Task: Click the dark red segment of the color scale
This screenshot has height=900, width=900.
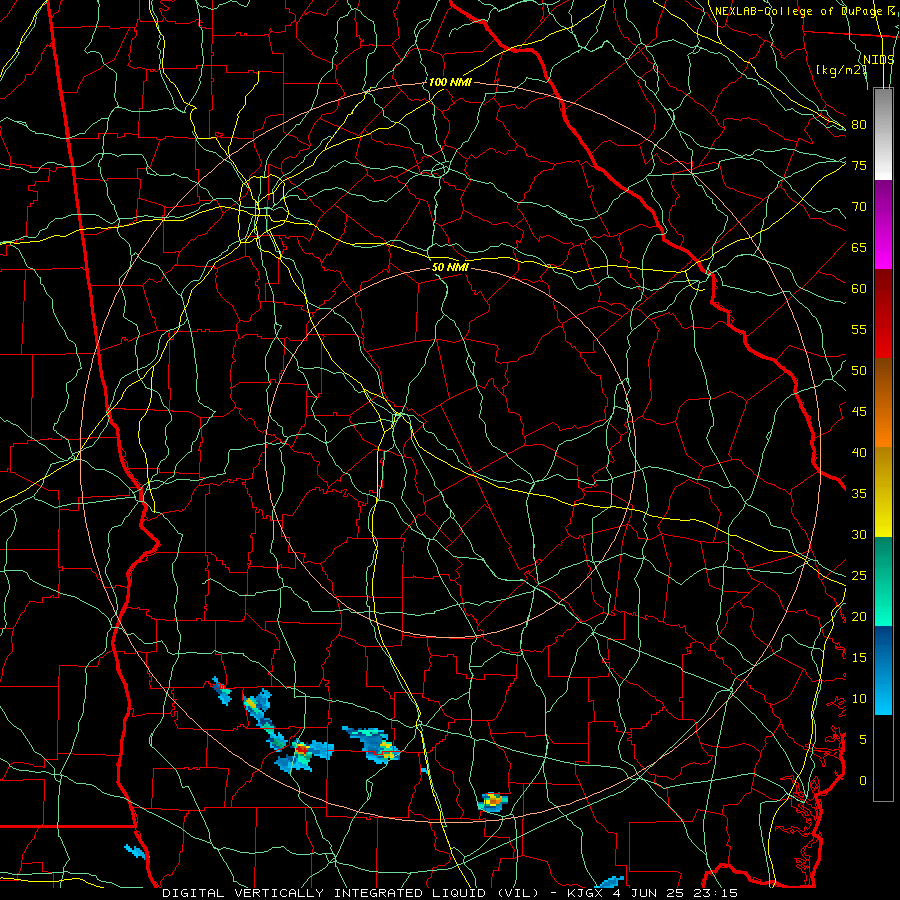Action: (x=883, y=314)
